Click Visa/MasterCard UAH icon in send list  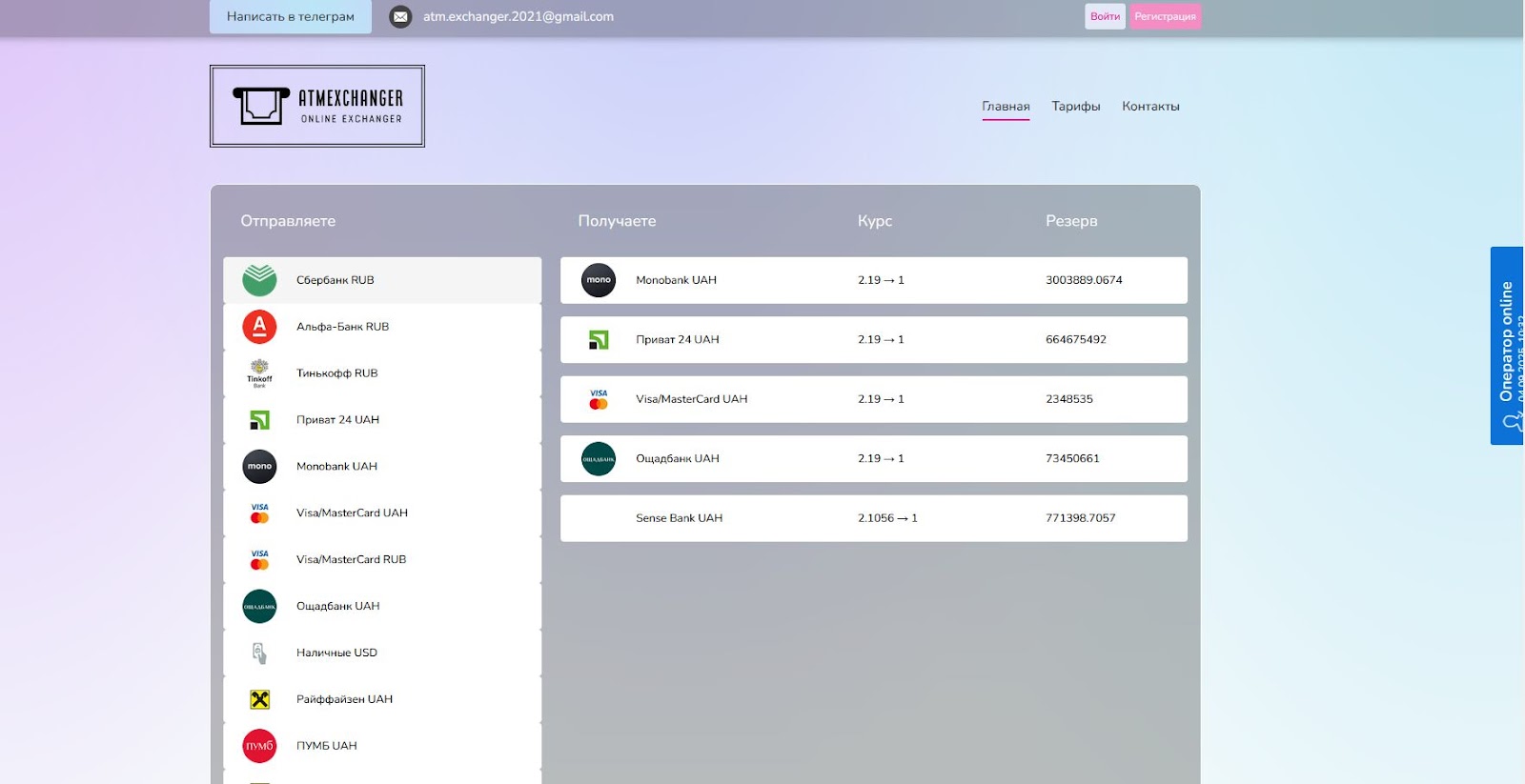tap(259, 513)
